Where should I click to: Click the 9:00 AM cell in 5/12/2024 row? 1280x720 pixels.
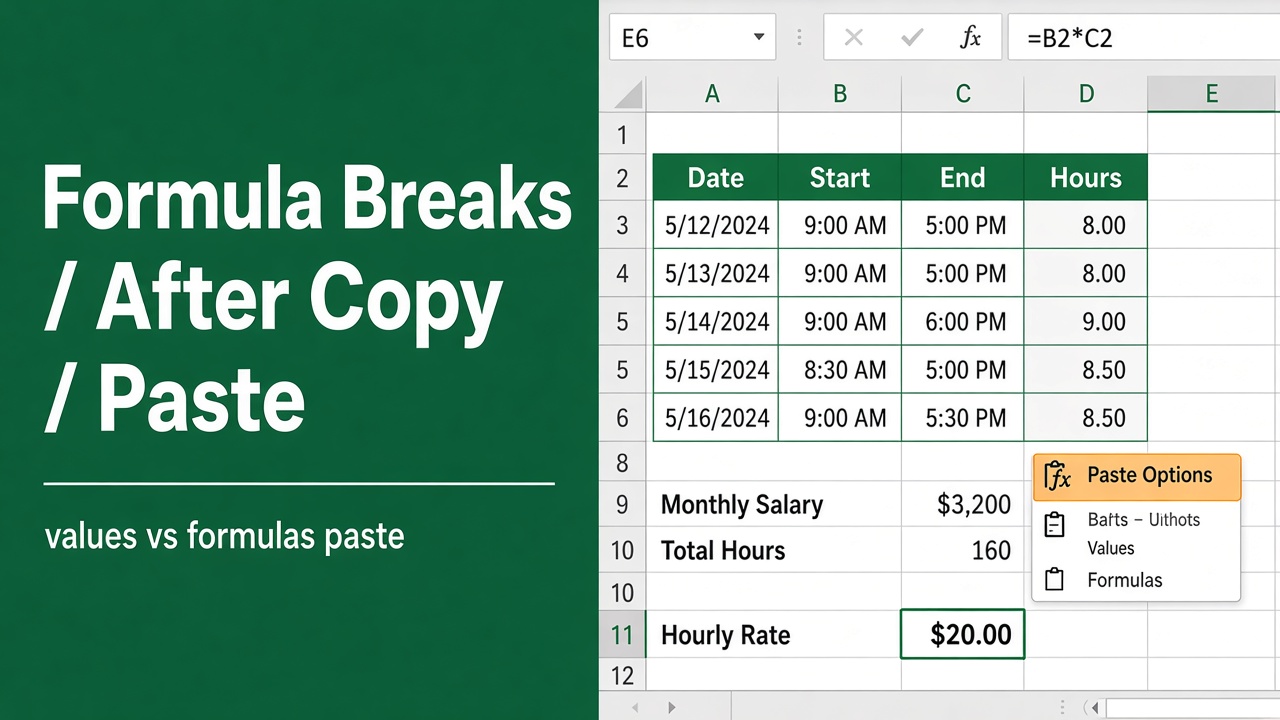coord(840,226)
